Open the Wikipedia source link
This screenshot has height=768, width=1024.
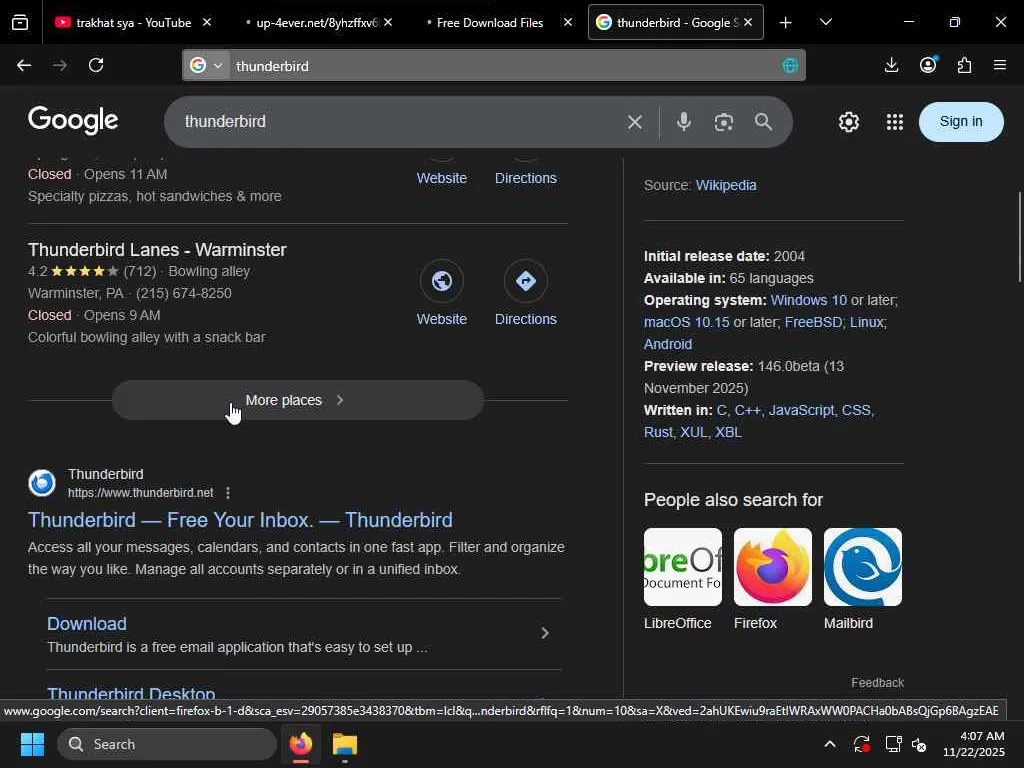pyautogui.click(x=726, y=185)
